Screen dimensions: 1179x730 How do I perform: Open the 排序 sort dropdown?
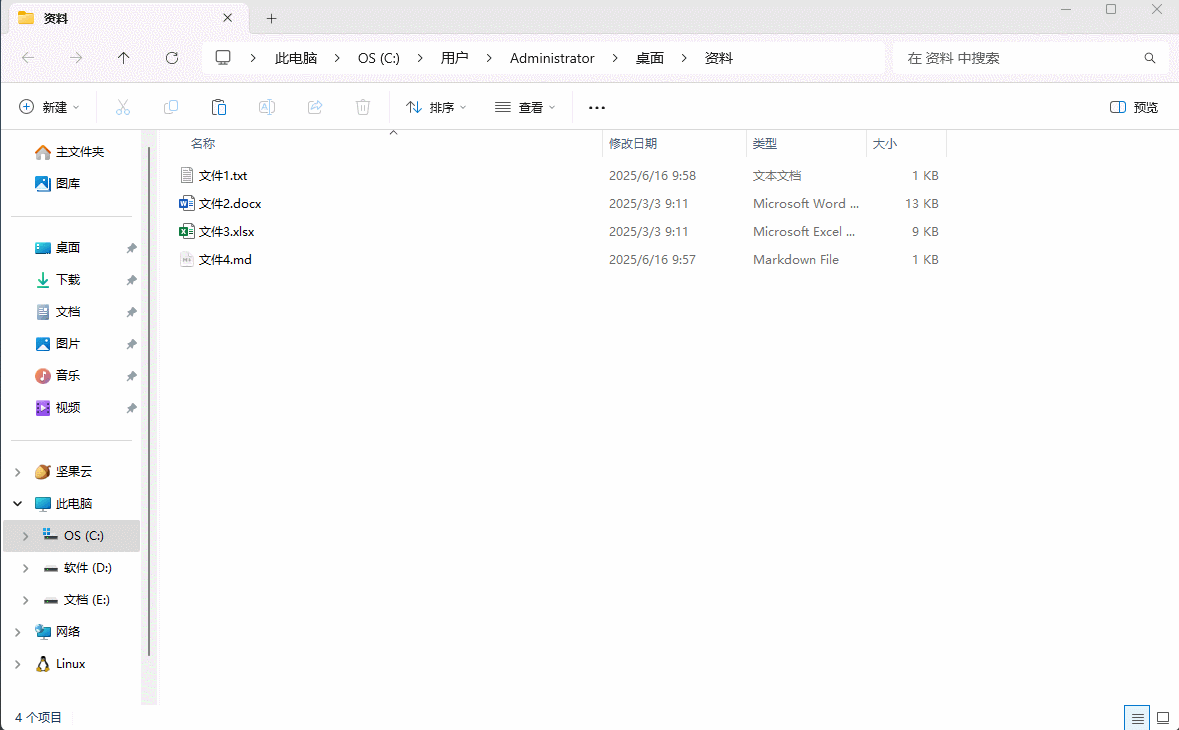click(x=436, y=107)
